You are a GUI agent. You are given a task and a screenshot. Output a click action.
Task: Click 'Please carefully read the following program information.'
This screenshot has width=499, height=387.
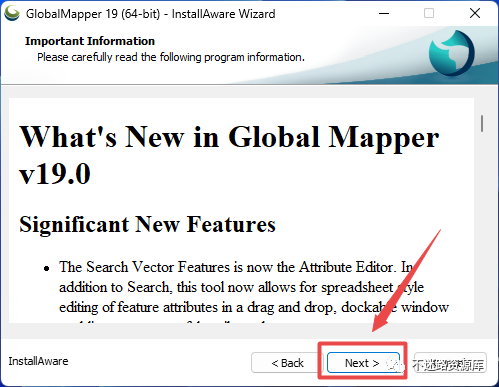tap(171, 57)
